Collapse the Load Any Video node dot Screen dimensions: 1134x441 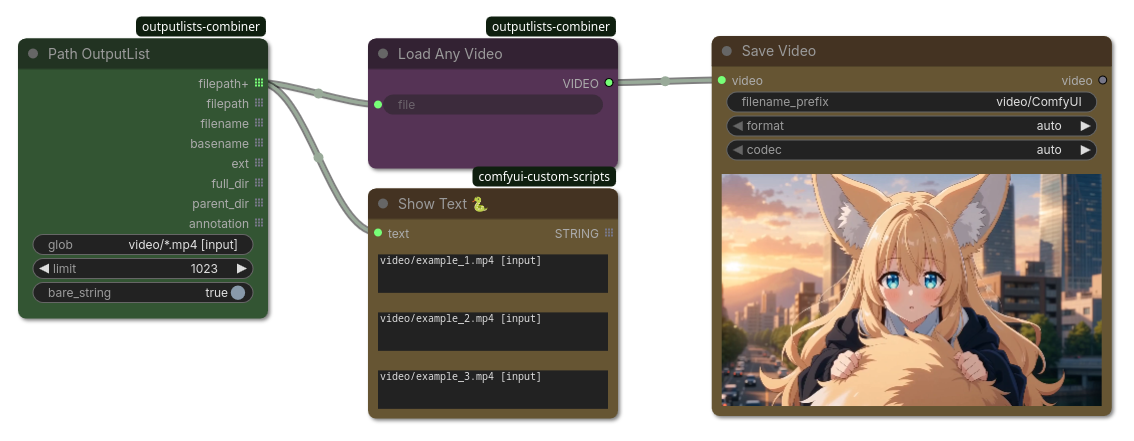pyautogui.click(x=383, y=54)
